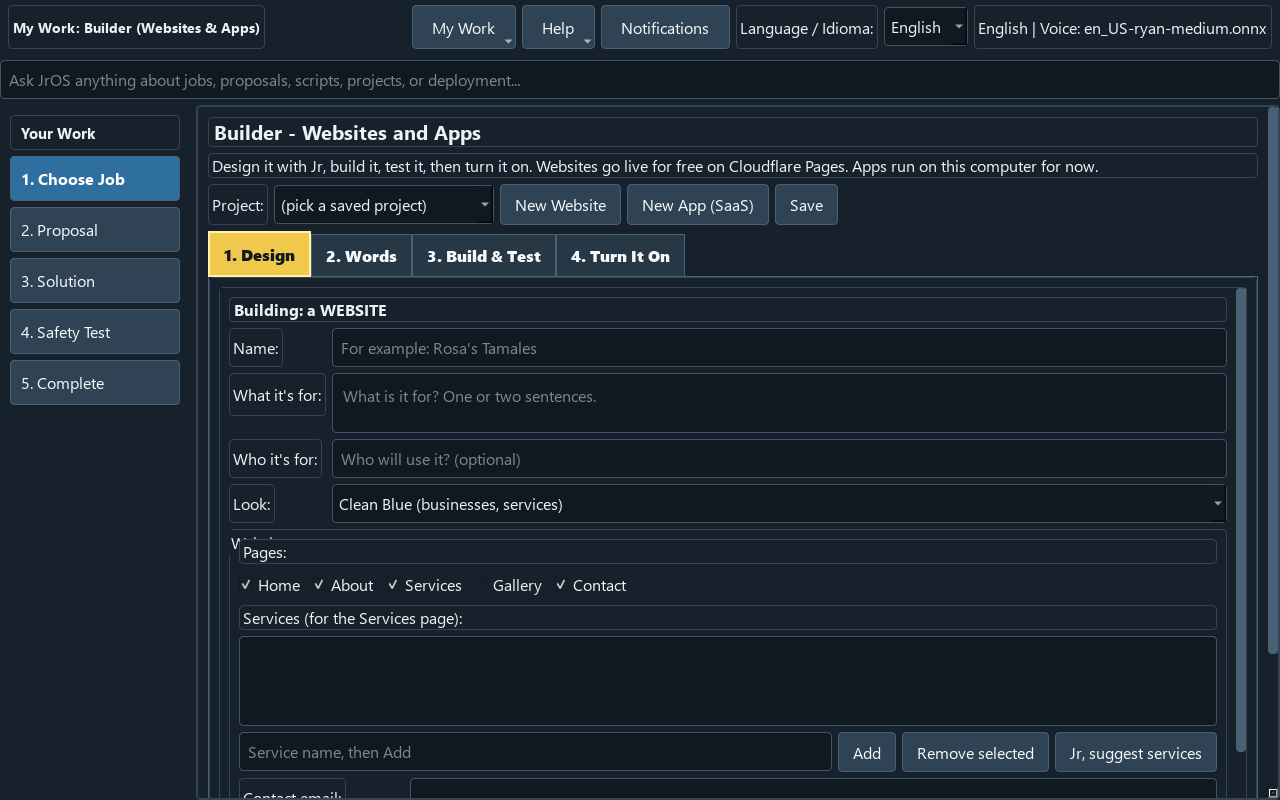Toggle the Services page checkbox

click(425, 585)
